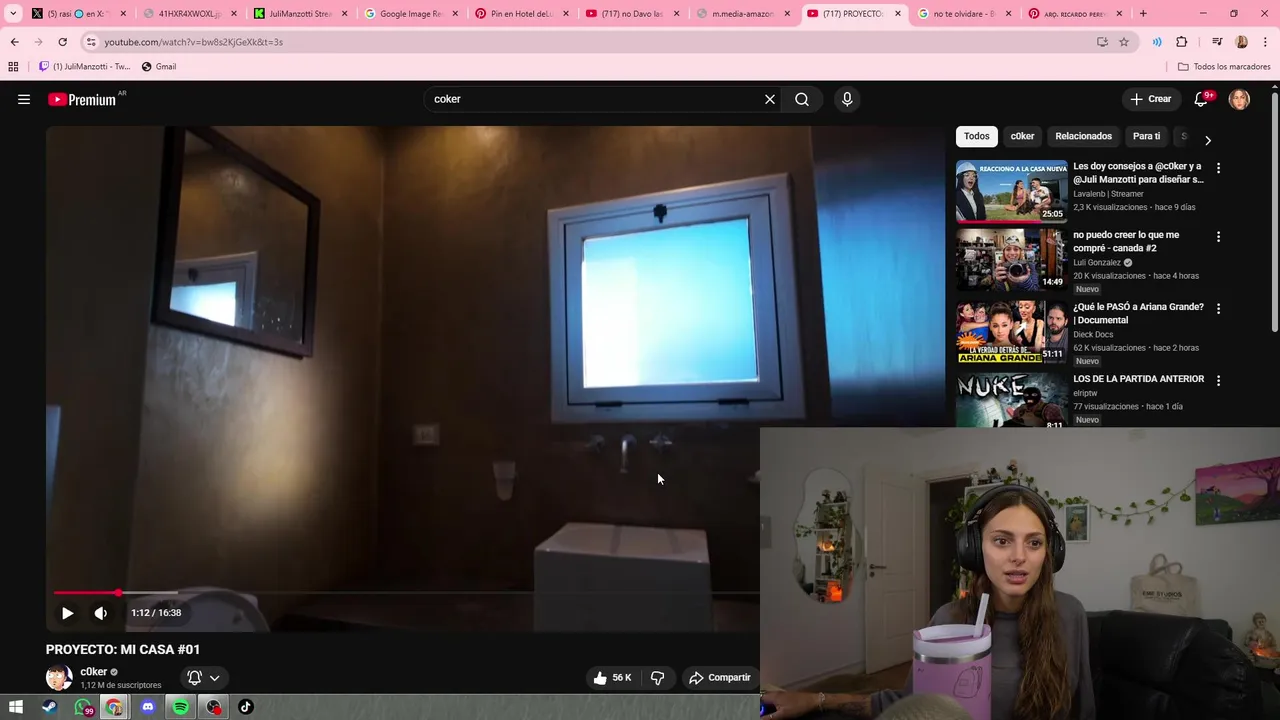Image resolution: width=1280 pixels, height=720 pixels.
Task: Go to YouTube Premium home logo
Action: click(x=82, y=99)
